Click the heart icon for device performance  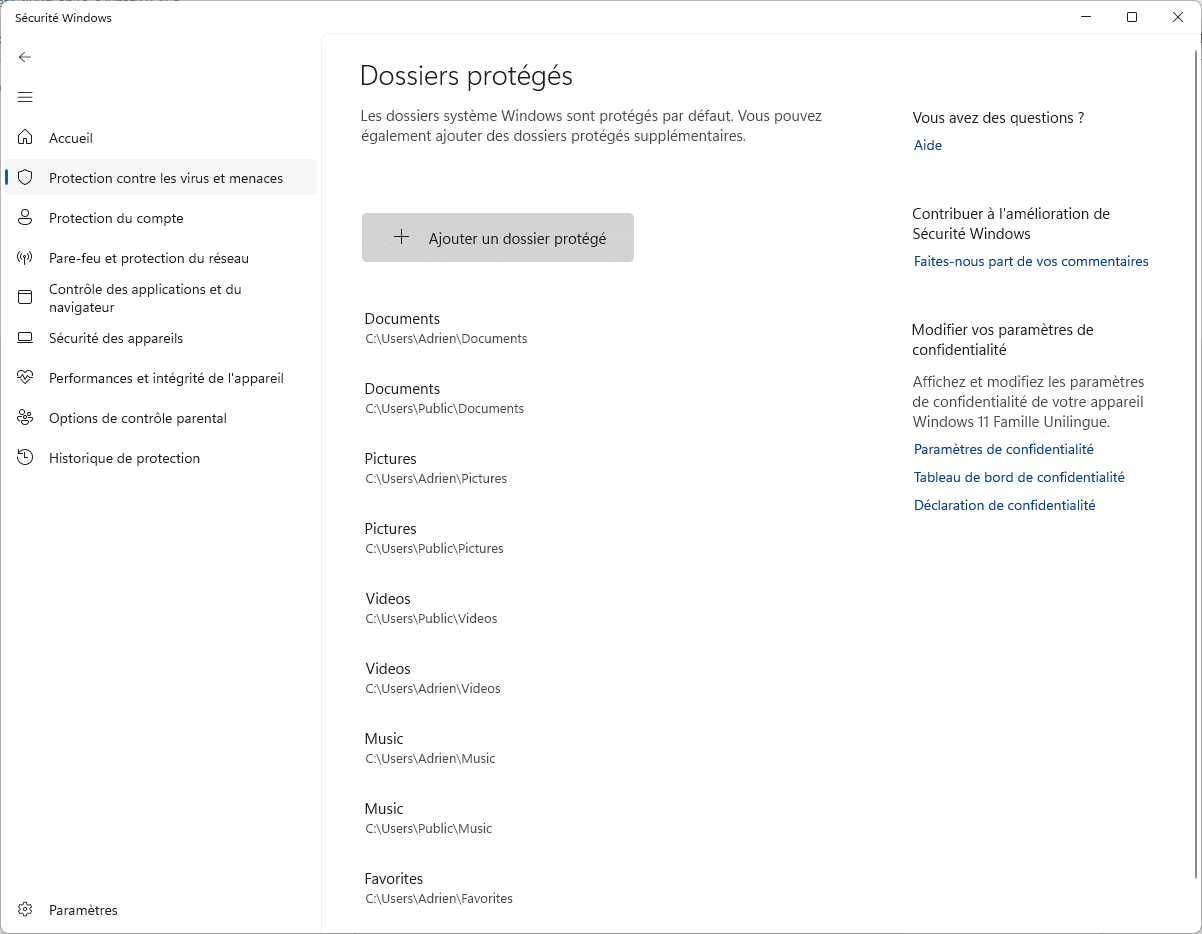25,378
